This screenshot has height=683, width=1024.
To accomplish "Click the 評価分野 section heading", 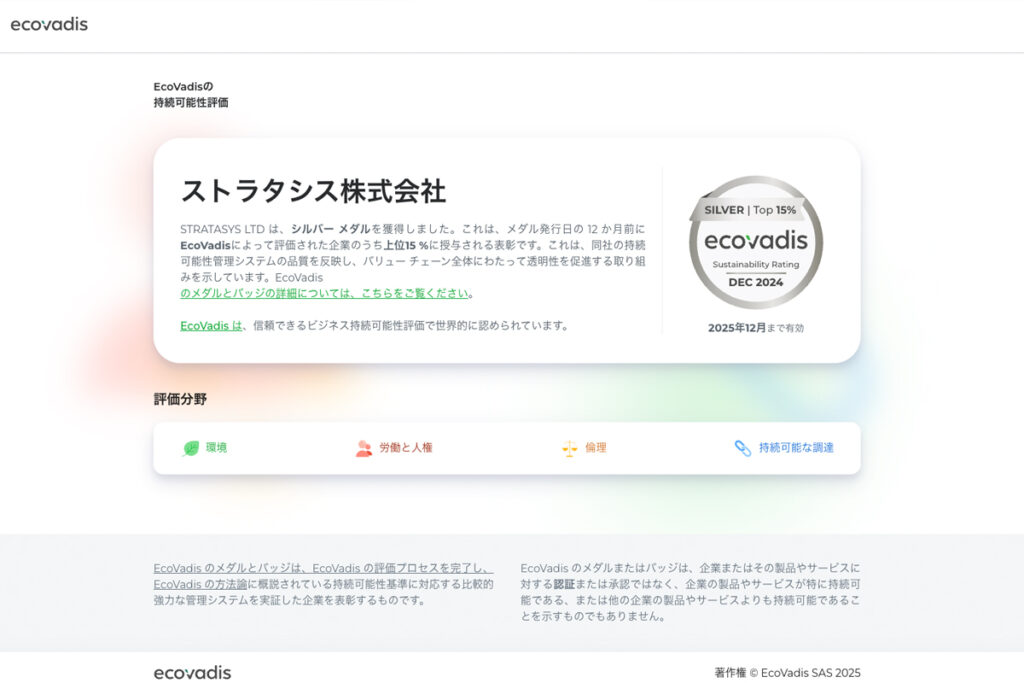I will [x=180, y=399].
